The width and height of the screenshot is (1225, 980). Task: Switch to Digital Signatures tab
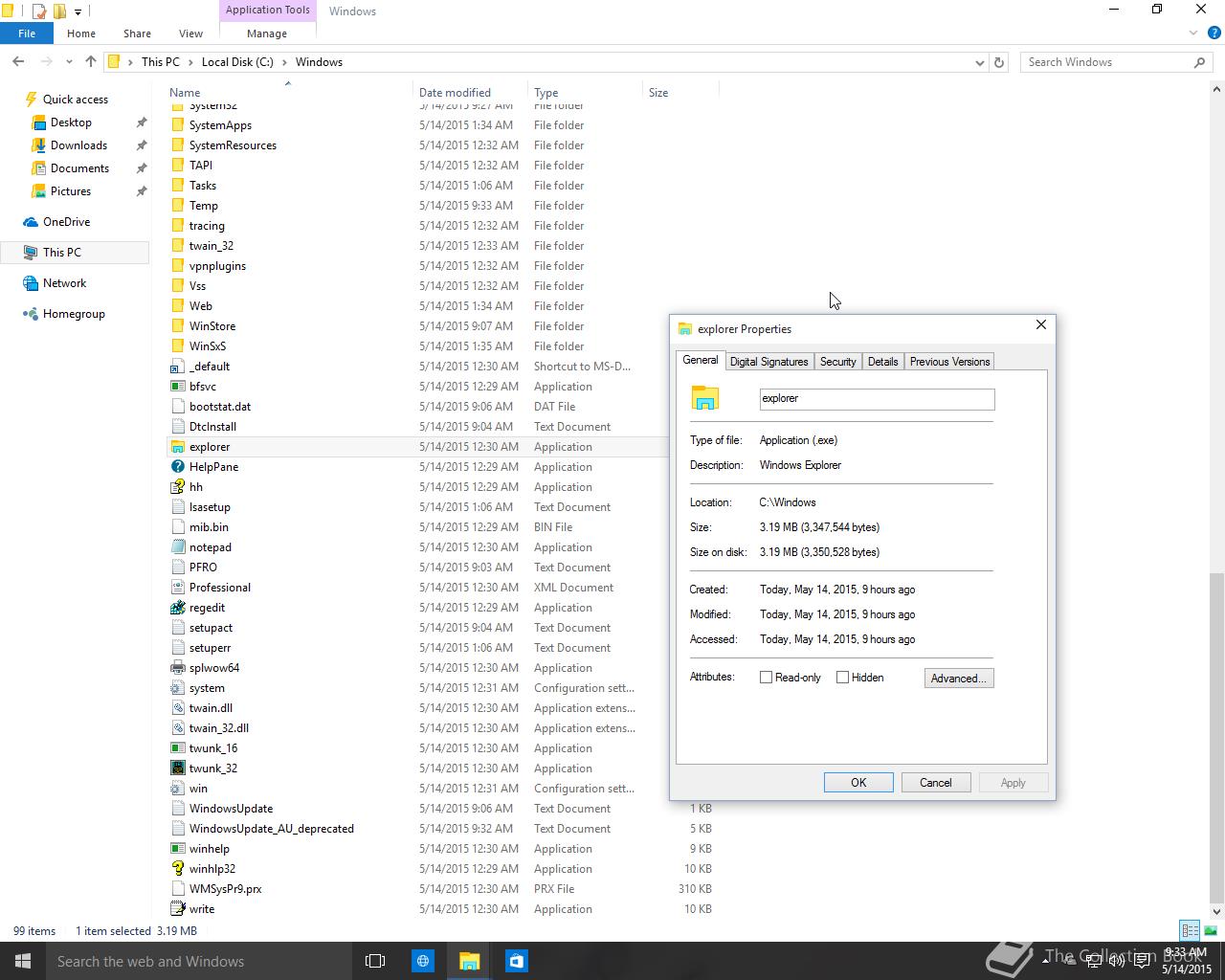[768, 362]
